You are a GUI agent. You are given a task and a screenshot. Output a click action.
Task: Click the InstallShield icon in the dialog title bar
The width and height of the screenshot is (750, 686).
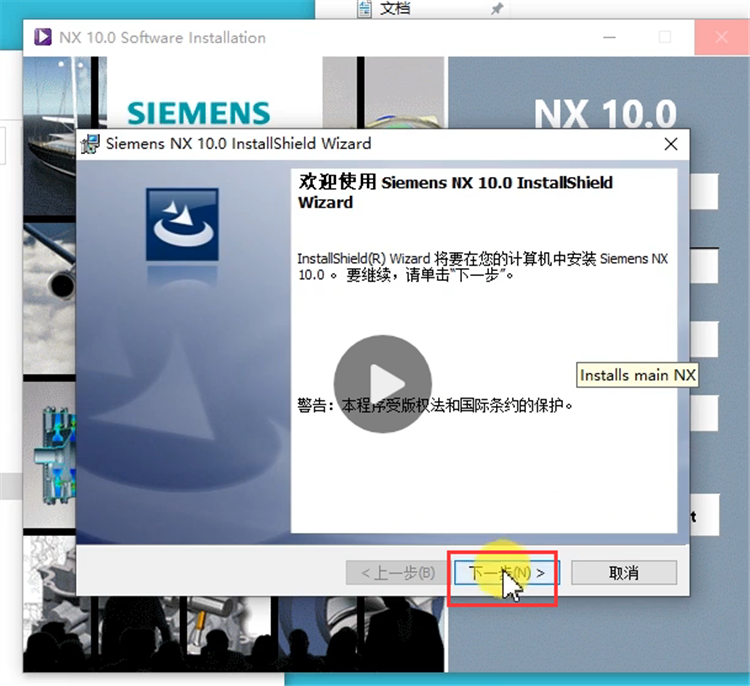tap(90, 144)
